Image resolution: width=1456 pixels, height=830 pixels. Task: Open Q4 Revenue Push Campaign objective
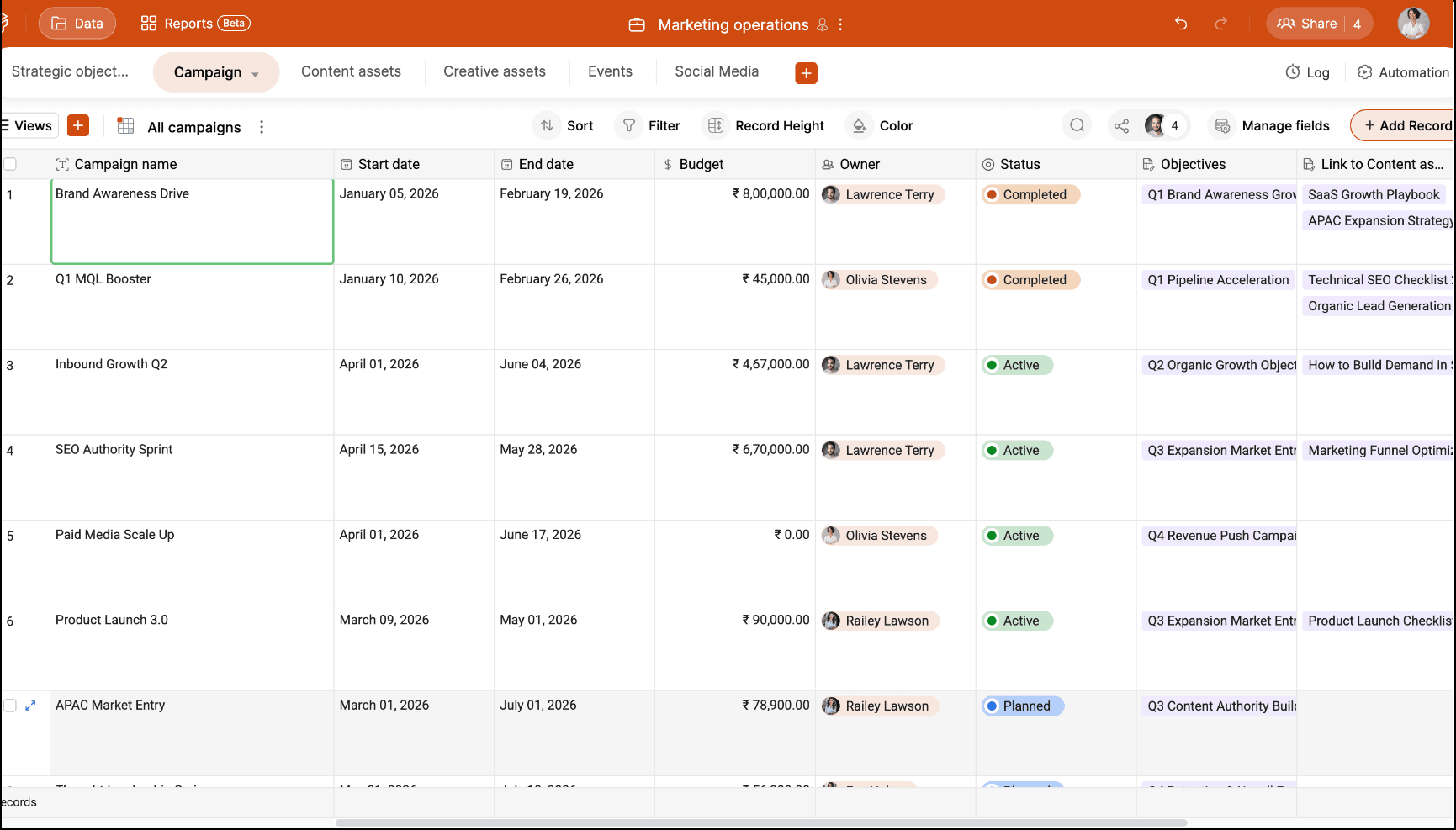click(1220, 536)
